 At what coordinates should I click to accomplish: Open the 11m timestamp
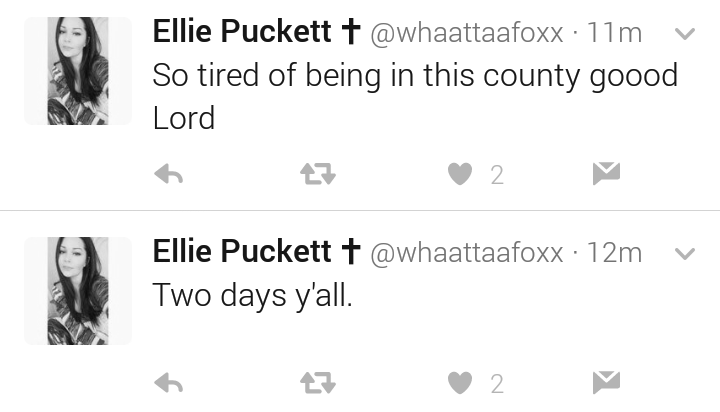point(614,33)
